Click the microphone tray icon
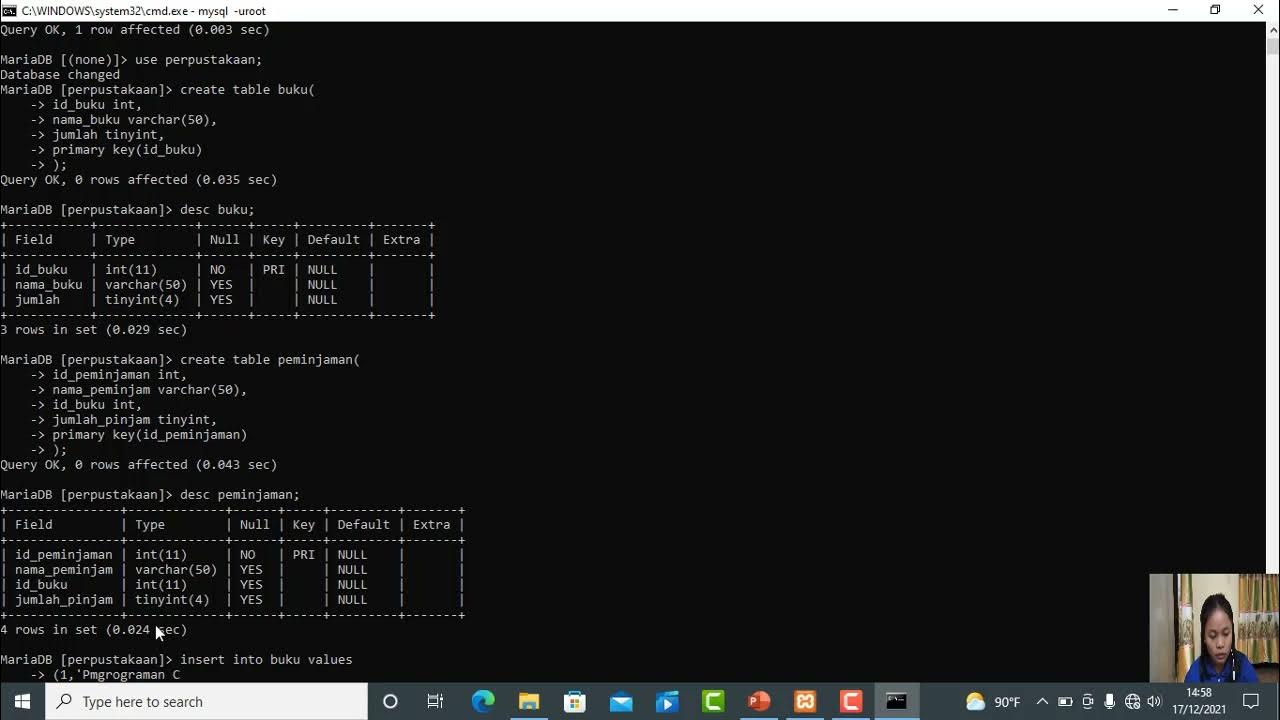The width and height of the screenshot is (1280, 720). [1110, 702]
